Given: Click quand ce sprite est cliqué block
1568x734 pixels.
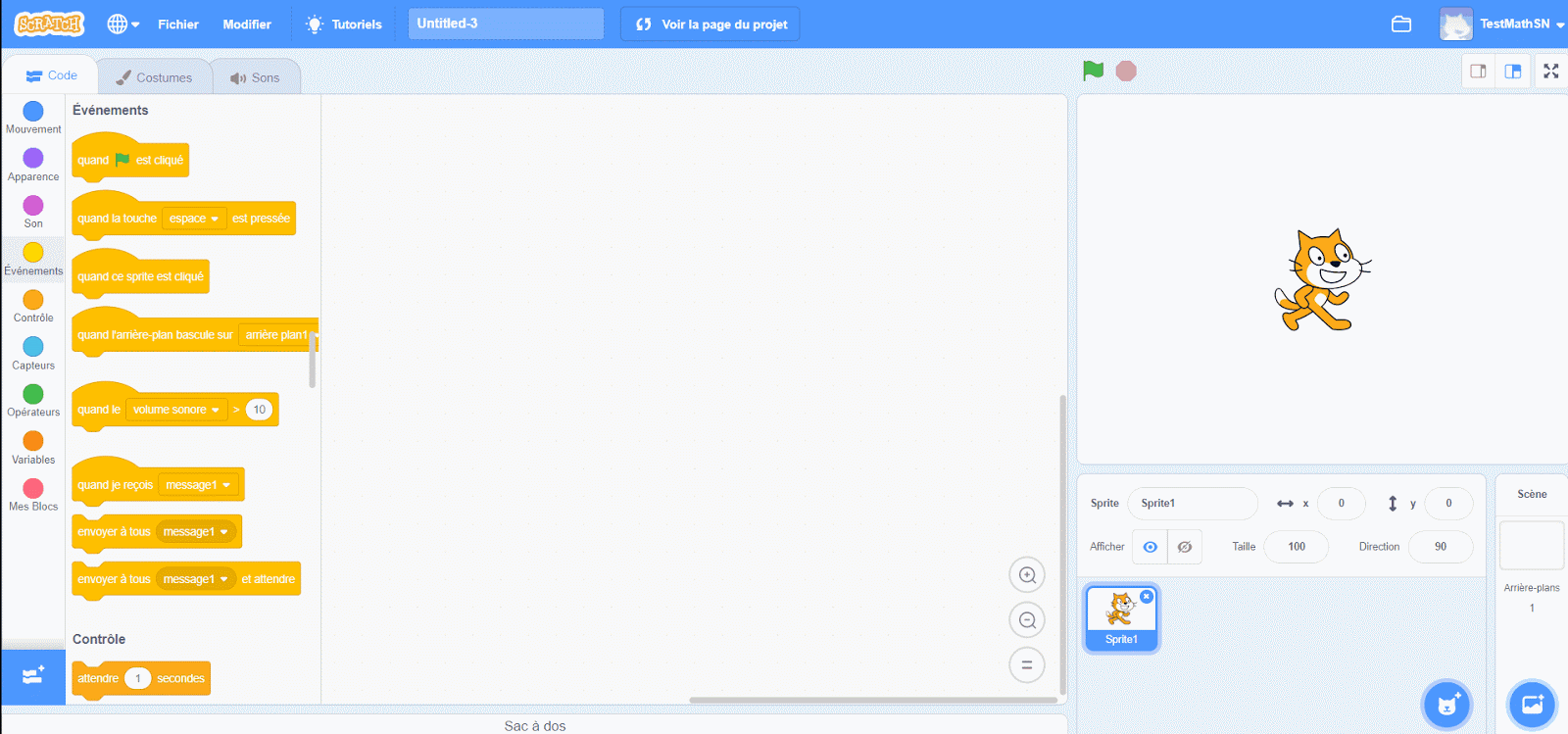Looking at the screenshot, I should pyautogui.click(x=140, y=273).
